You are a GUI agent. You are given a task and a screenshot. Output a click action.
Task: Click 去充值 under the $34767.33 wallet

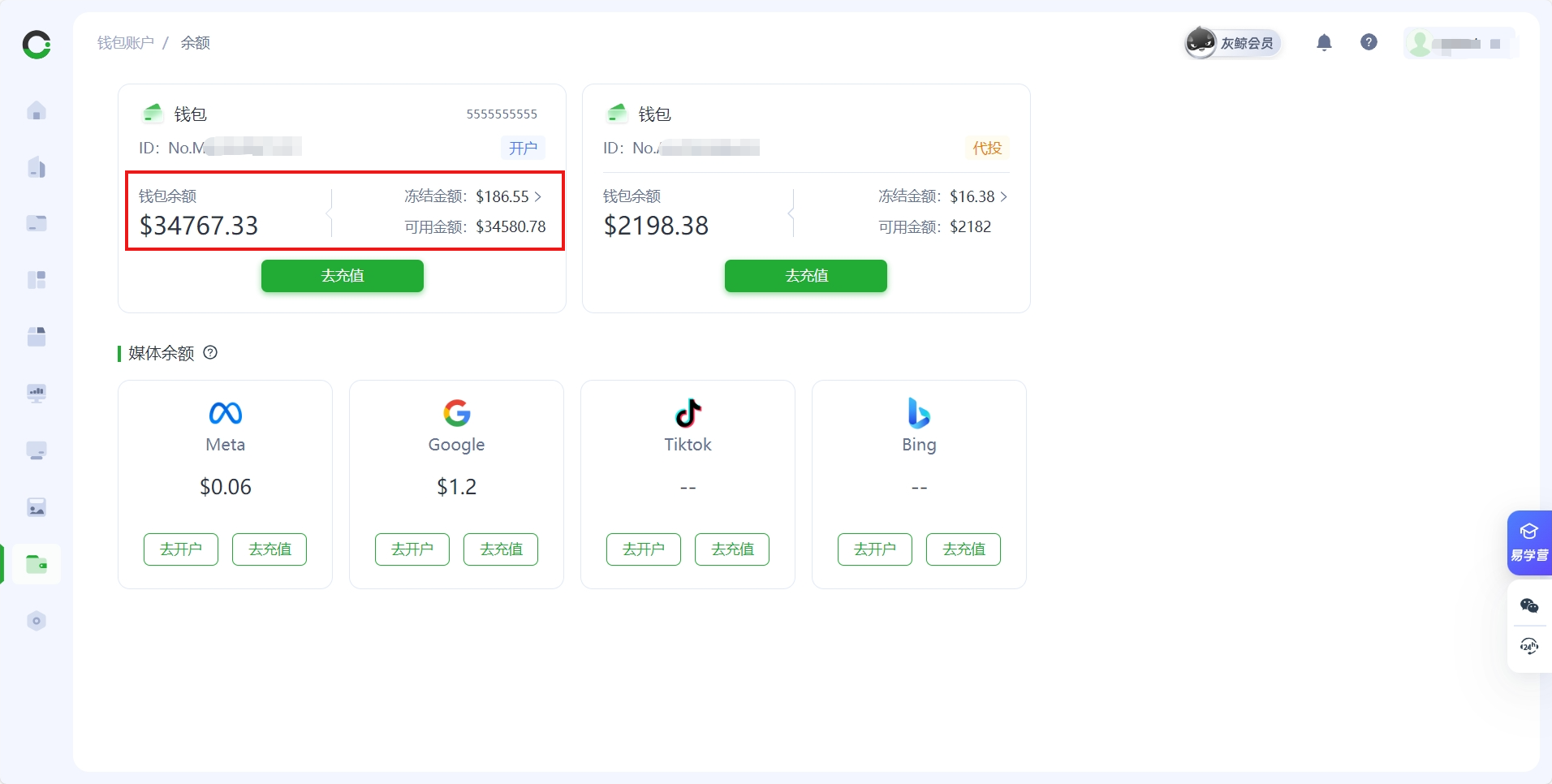tap(342, 276)
